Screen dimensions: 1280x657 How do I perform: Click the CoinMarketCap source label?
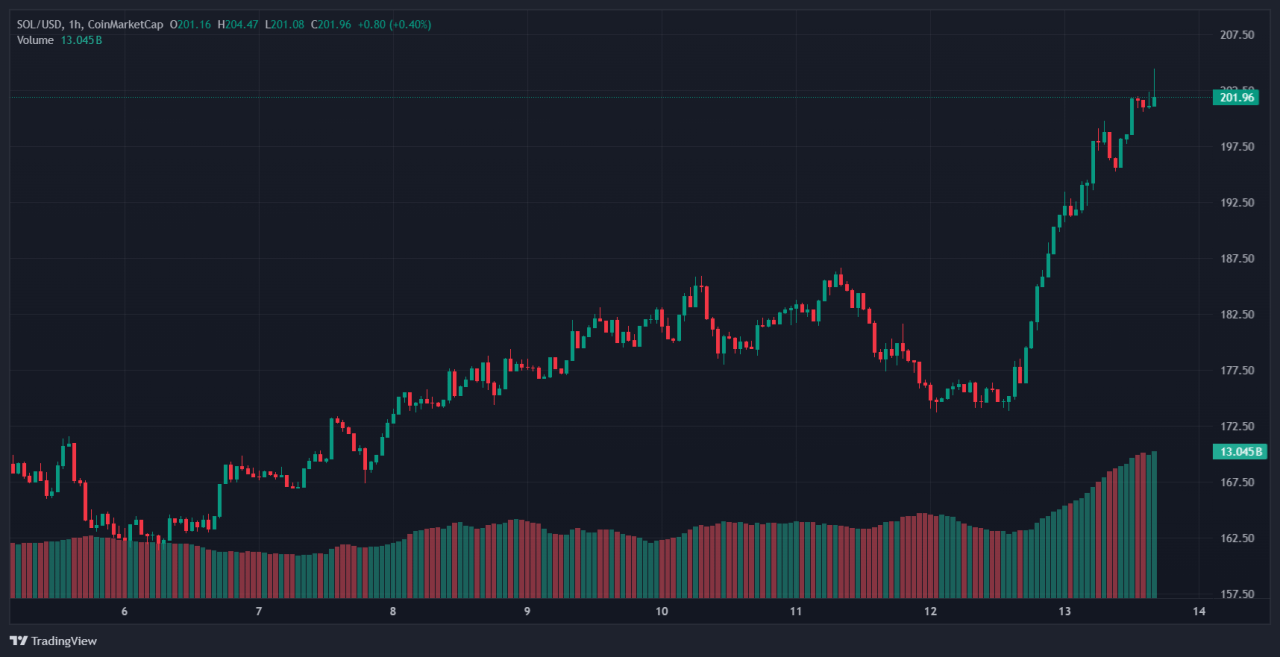click(x=127, y=24)
